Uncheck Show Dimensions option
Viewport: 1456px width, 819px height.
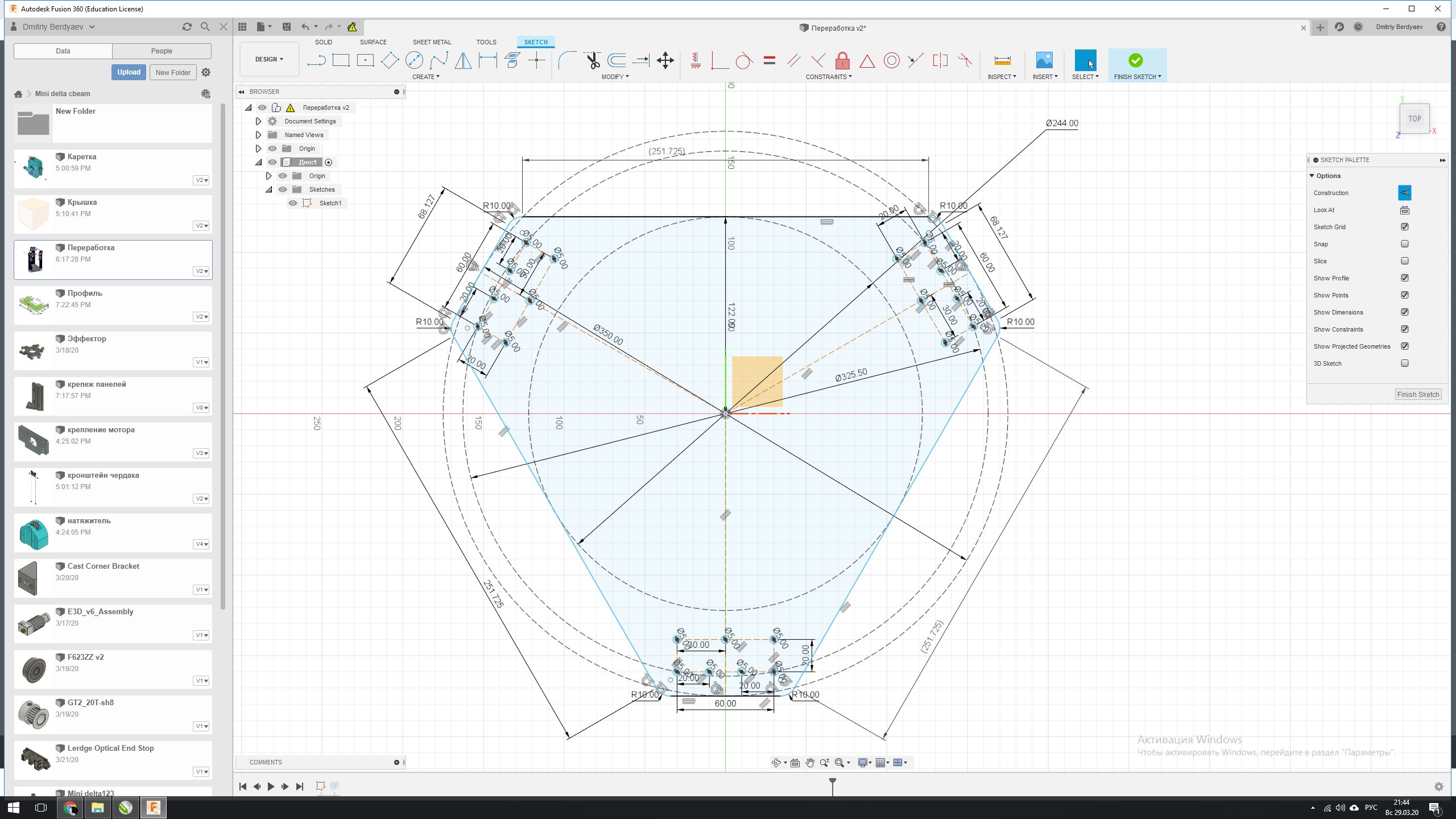click(1405, 312)
